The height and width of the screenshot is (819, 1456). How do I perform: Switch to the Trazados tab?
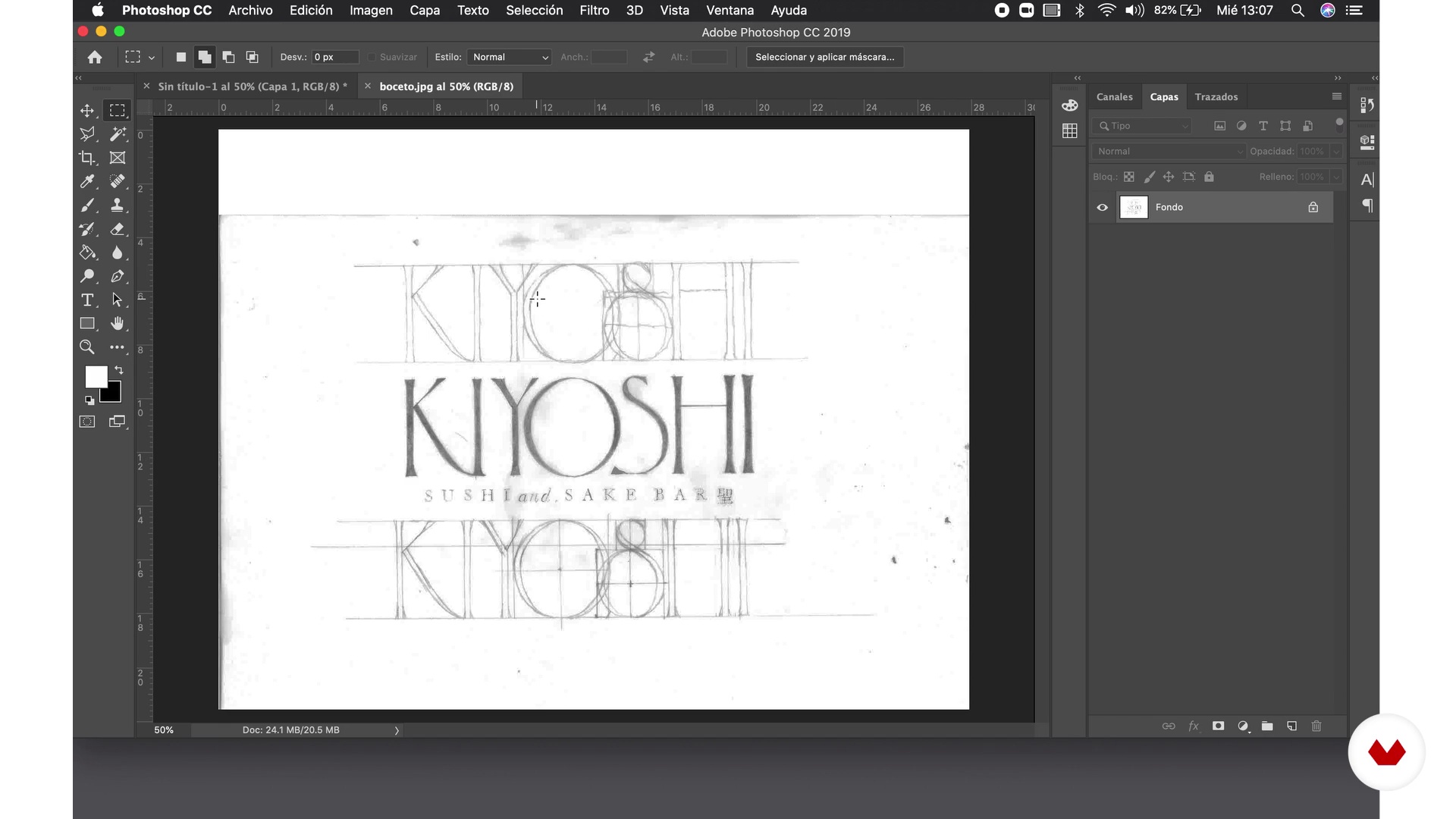1216,97
